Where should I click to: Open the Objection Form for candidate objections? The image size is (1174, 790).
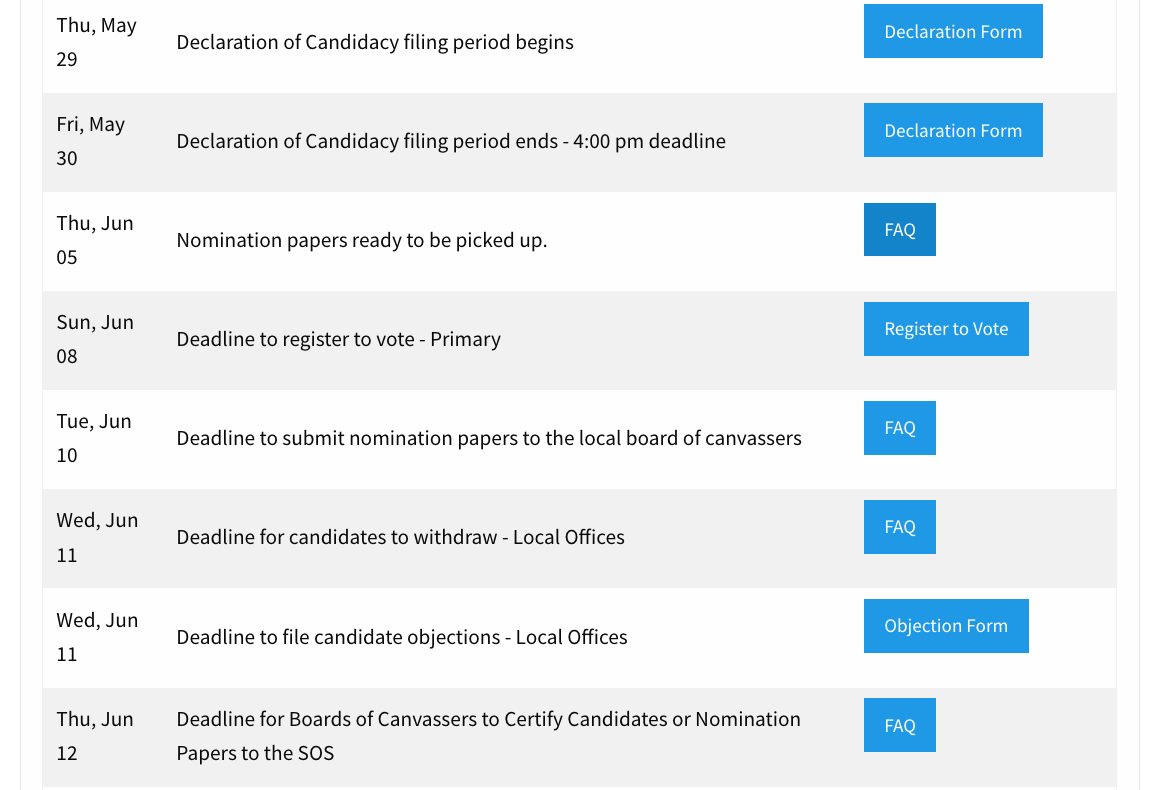pyautogui.click(x=946, y=625)
